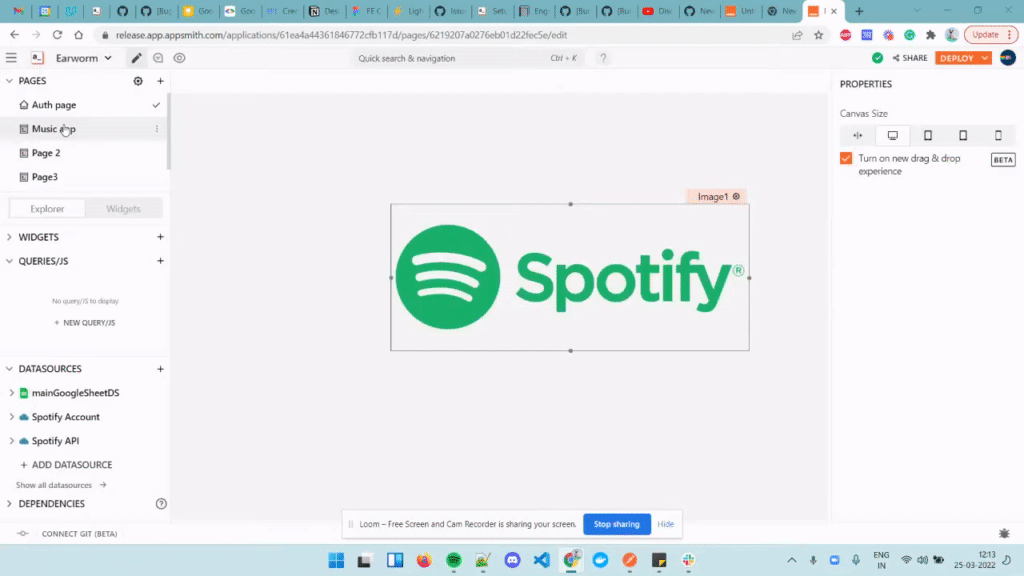Viewport: 1024px width, 576px height.
Task: Switch to edit mode pencil icon
Action: tap(136, 58)
